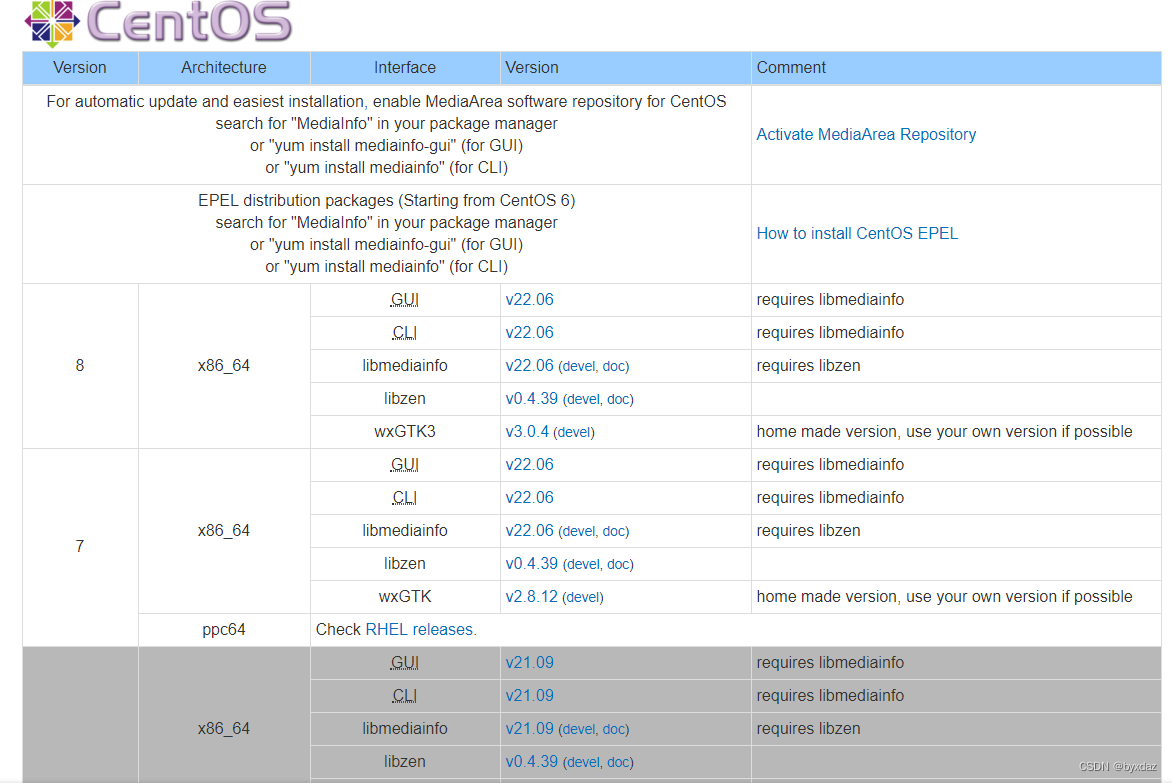Image resolution: width=1172 pixels, height=783 pixels.
Task: Open the Activate MediaArea Repository link
Action: (x=866, y=134)
